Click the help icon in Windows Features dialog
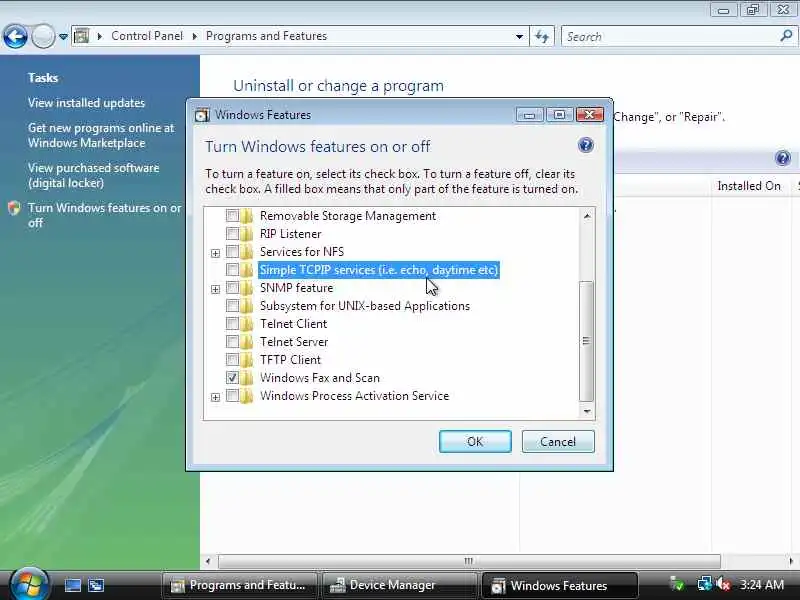This screenshot has height=600, width=800. click(x=586, y=146)
